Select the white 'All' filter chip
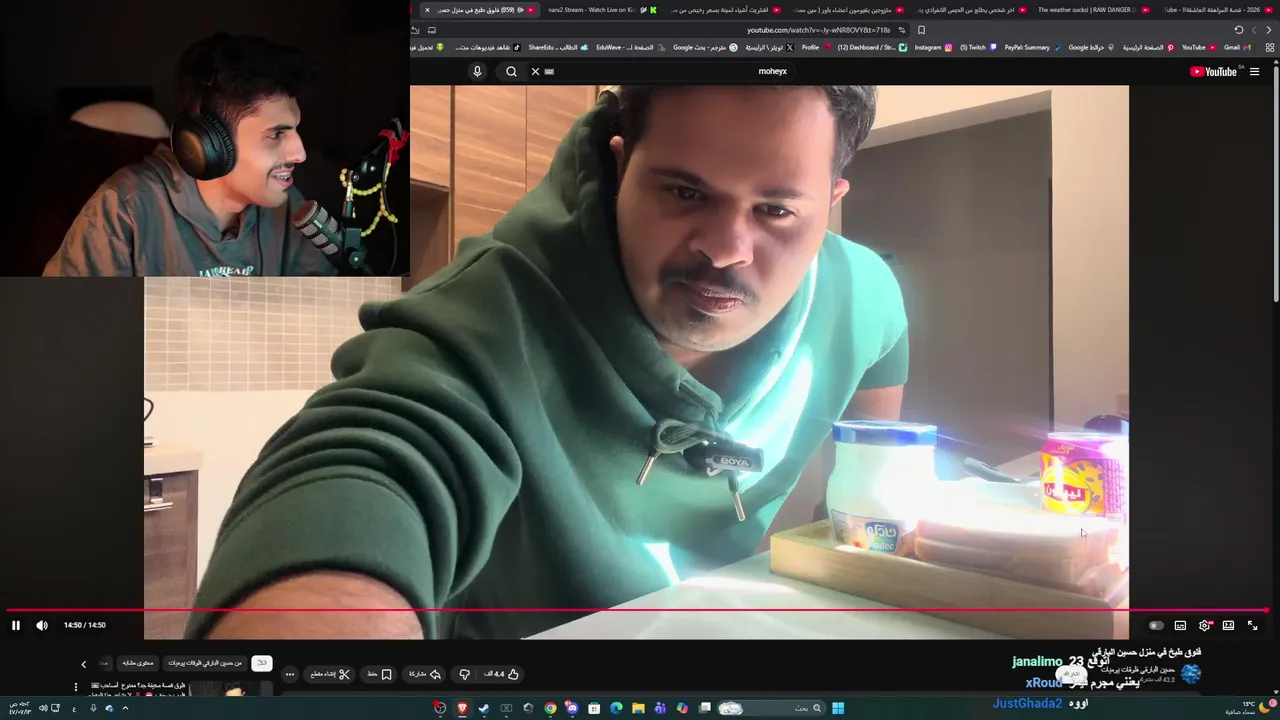 click(262, 663)
